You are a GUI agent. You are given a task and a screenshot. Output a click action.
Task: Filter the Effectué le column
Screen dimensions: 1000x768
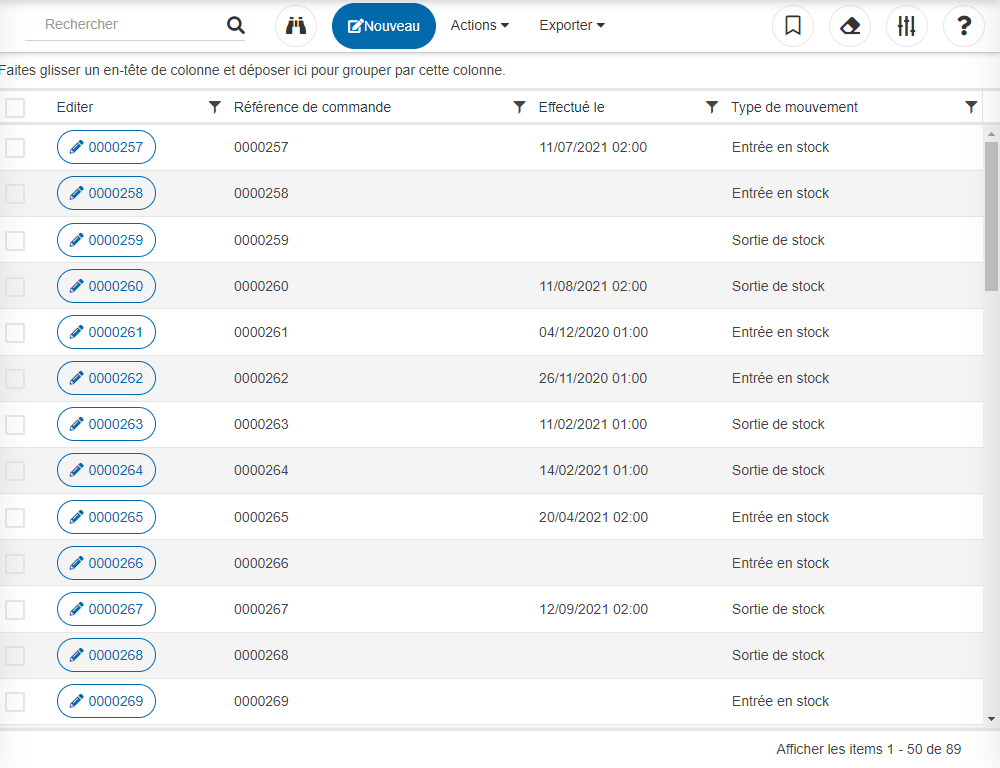pyautogui.click(x=712, y=107)
